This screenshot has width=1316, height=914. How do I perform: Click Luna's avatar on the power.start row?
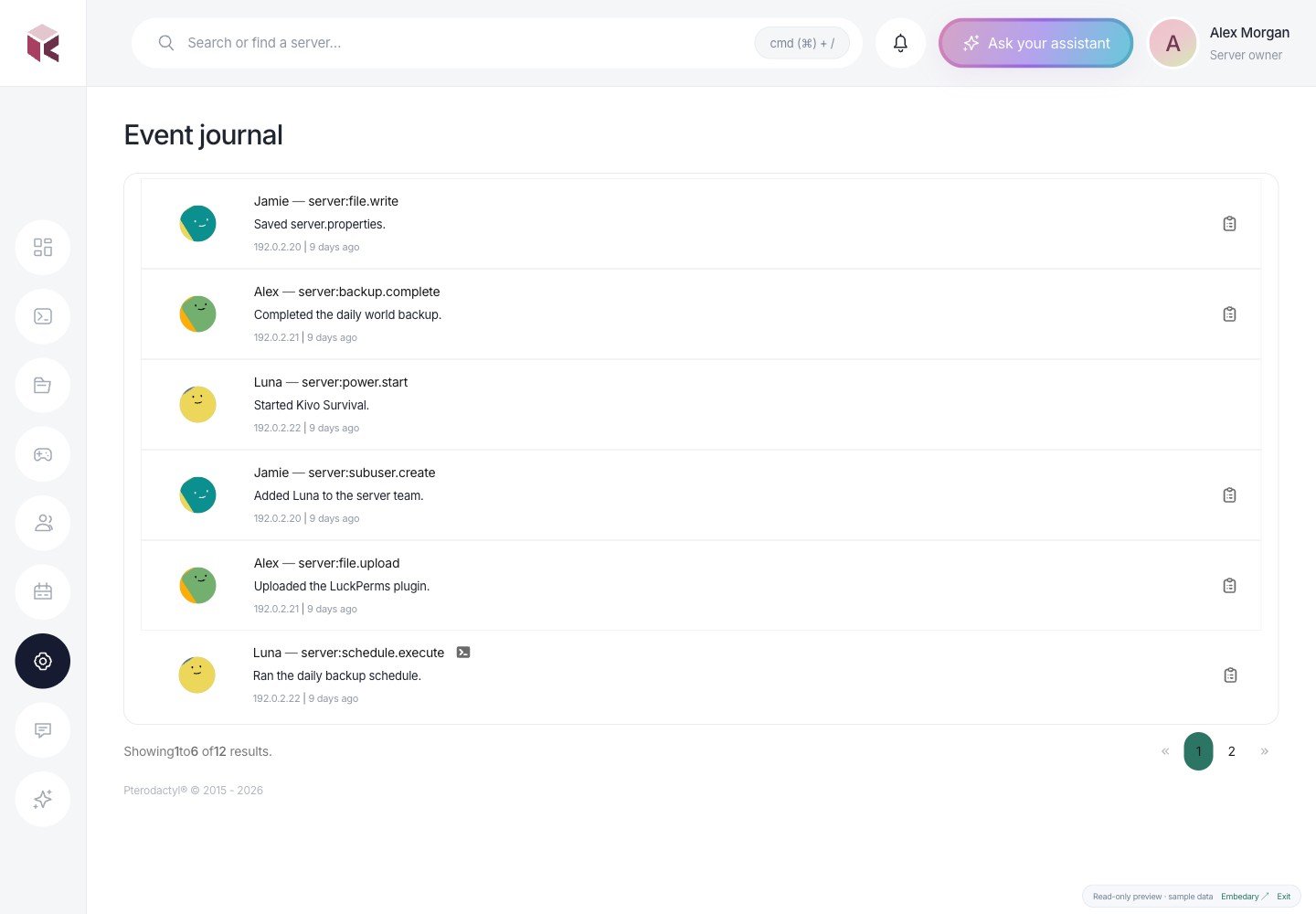coord(198,405)
